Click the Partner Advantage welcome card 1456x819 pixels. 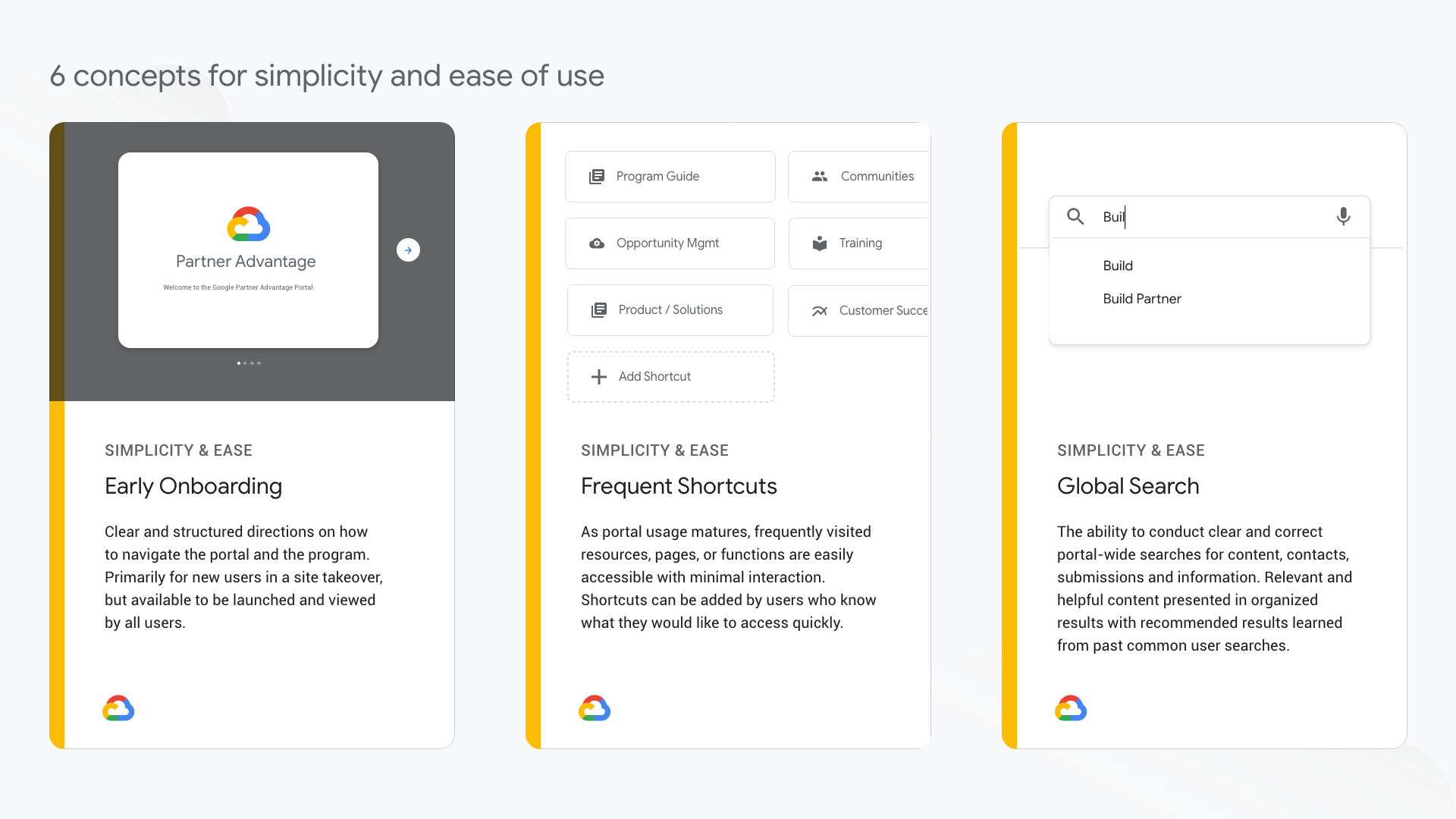[248, 250]
